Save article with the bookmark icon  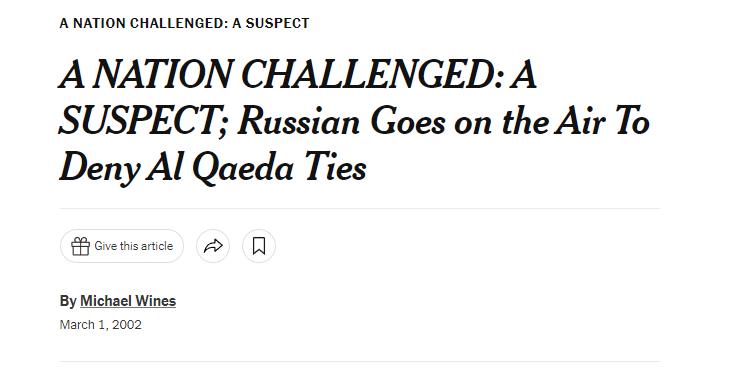(259, 246)
